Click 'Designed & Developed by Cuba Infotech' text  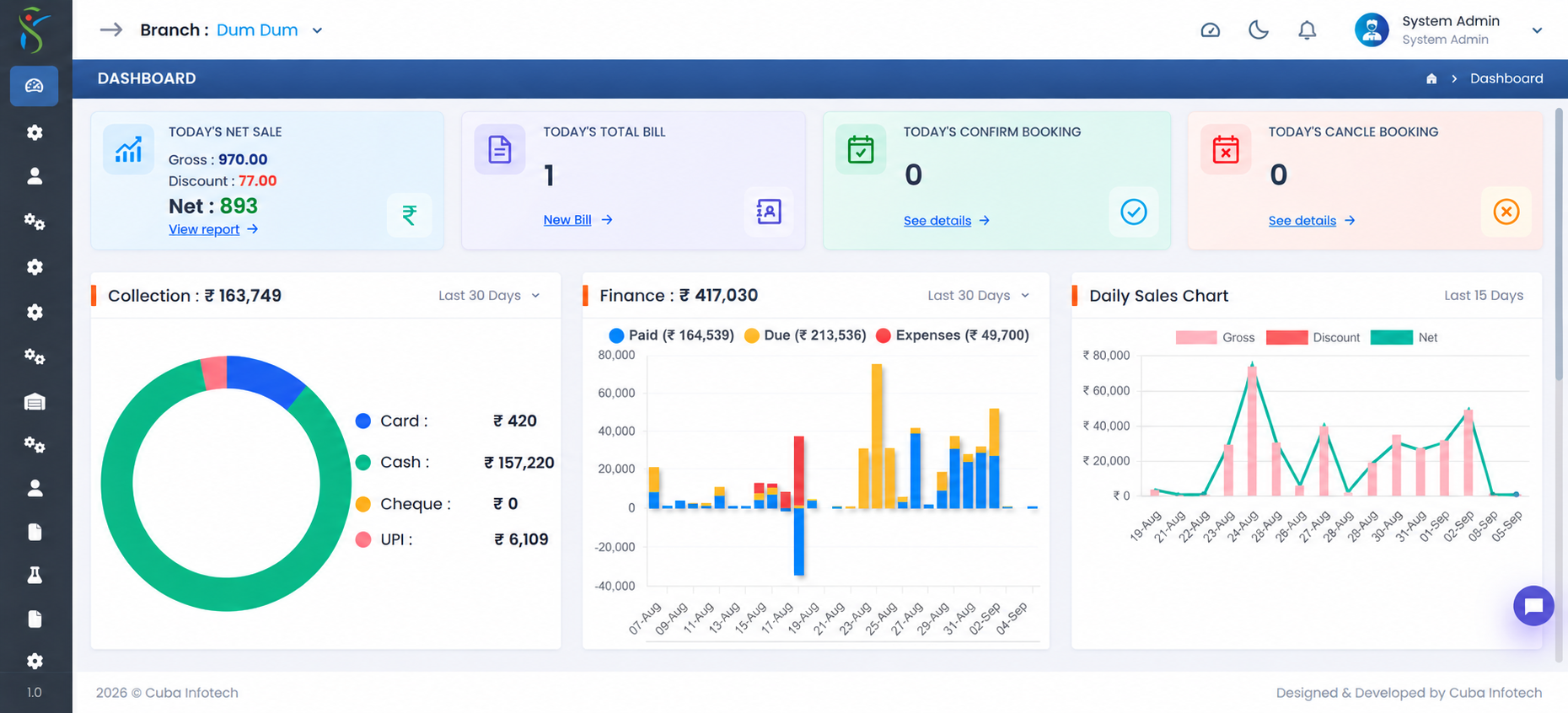[x=1409, y=693]
